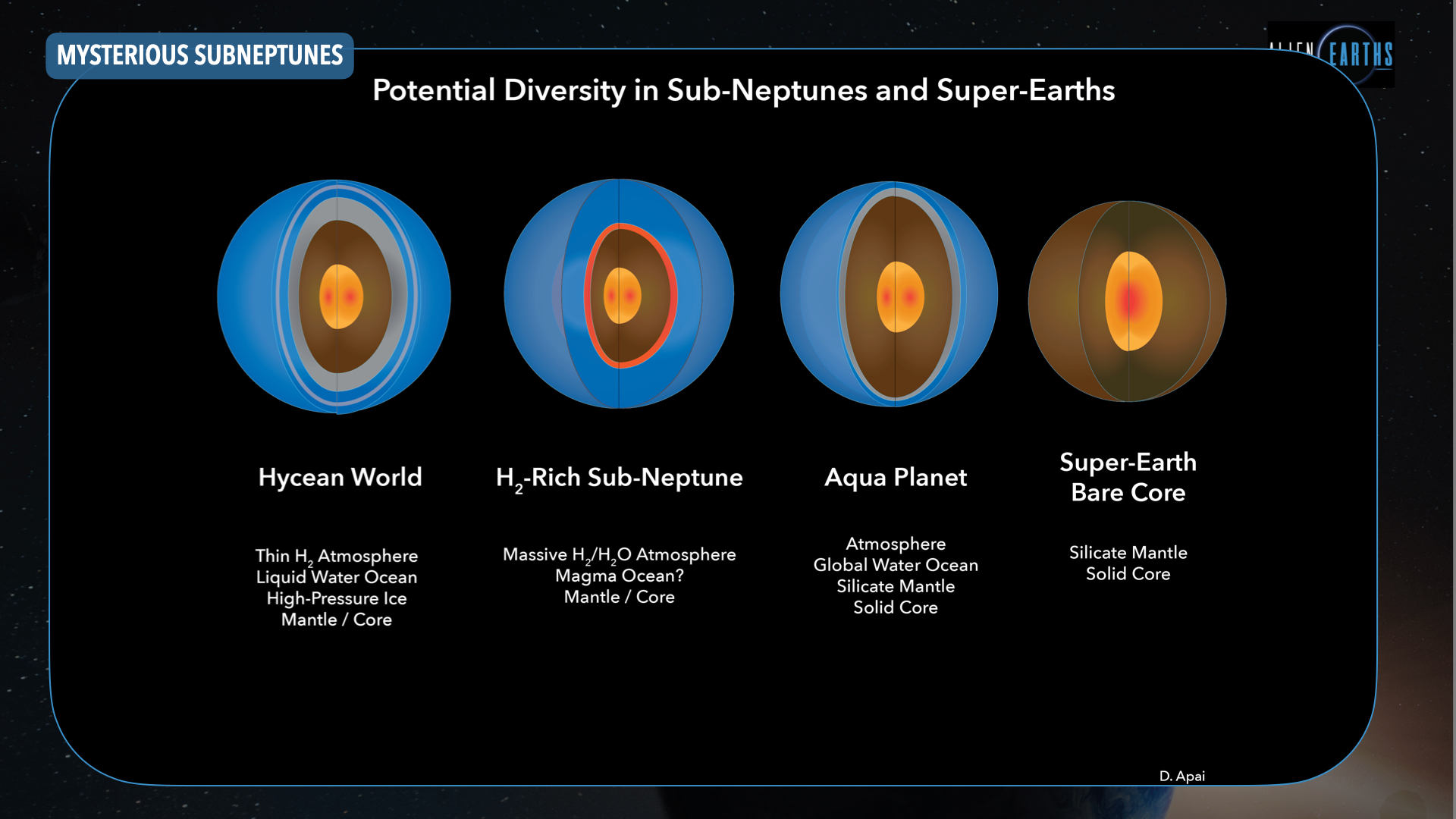The width and height of the screenshot is (1456, 819).
Task: Click the D. Apai credit text
Action: (x=1181, y=776)
